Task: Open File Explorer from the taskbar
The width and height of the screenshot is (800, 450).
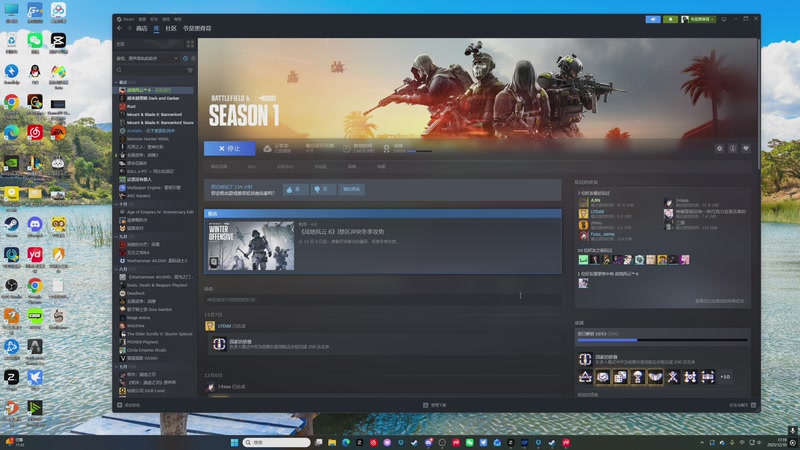Action: click(x=332, y=442)
